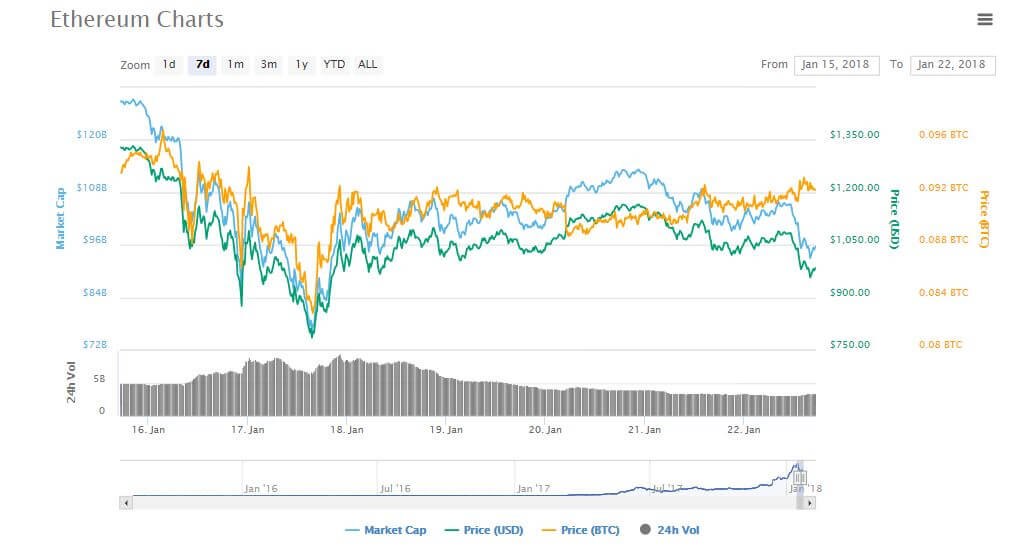
Task: Click the 19. Jan axis label
Action: [x=446, y=429]
